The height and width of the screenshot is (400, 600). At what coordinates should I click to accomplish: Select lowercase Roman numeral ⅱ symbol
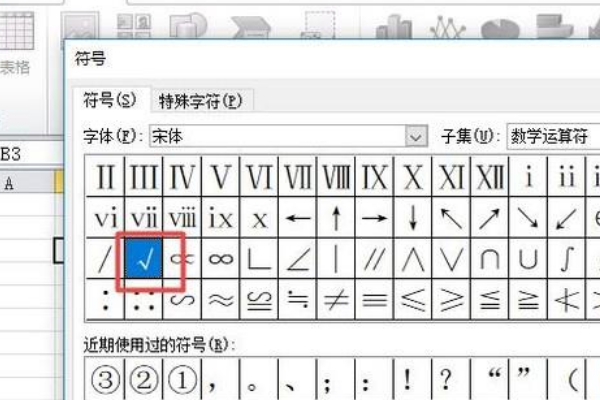pyautogui.click(x=566, y=177)
